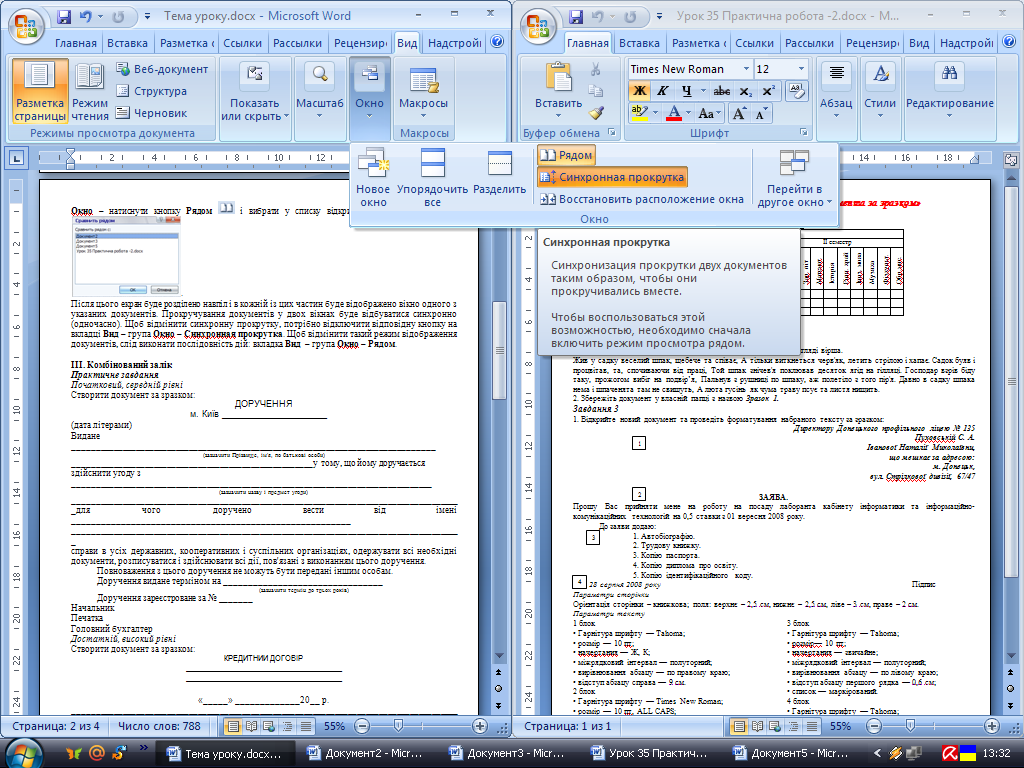The height and width of the screenshot is (768, 1024).
Task: Select Структура view in left window
Action: pos(152,91)
